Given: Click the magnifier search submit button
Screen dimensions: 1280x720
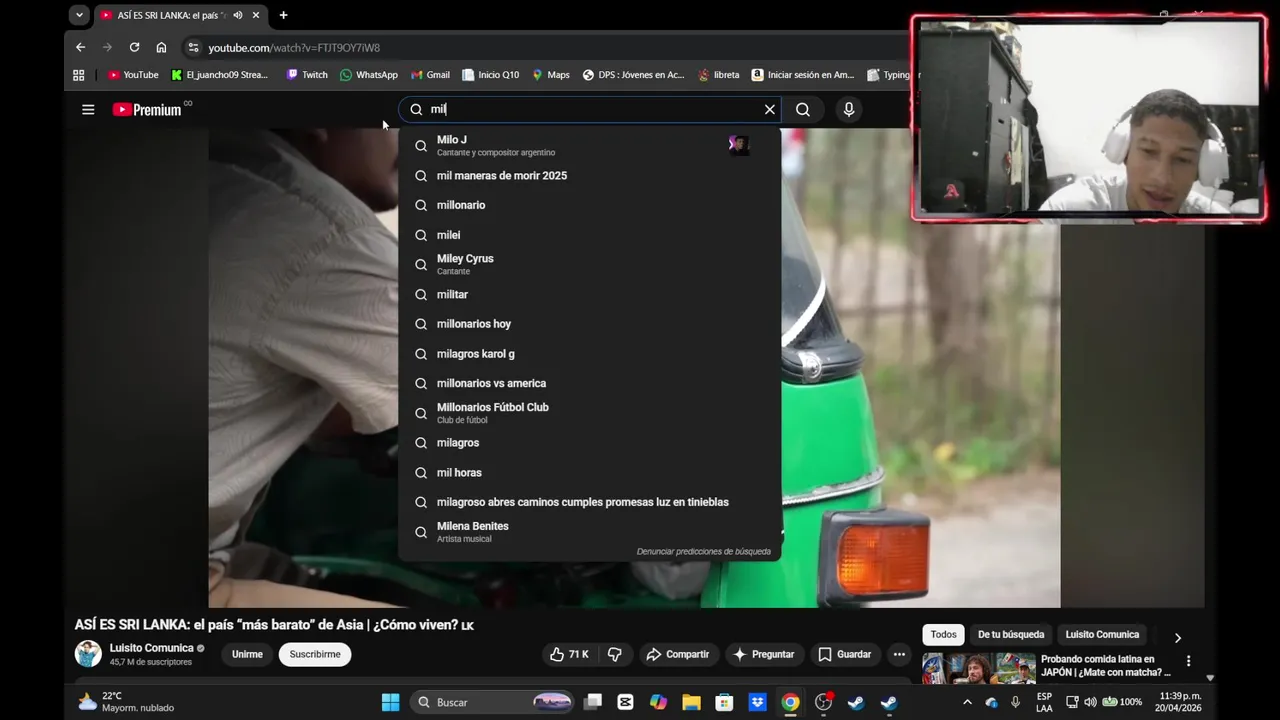Looking at the screenshot, I should tap(803, 110).
